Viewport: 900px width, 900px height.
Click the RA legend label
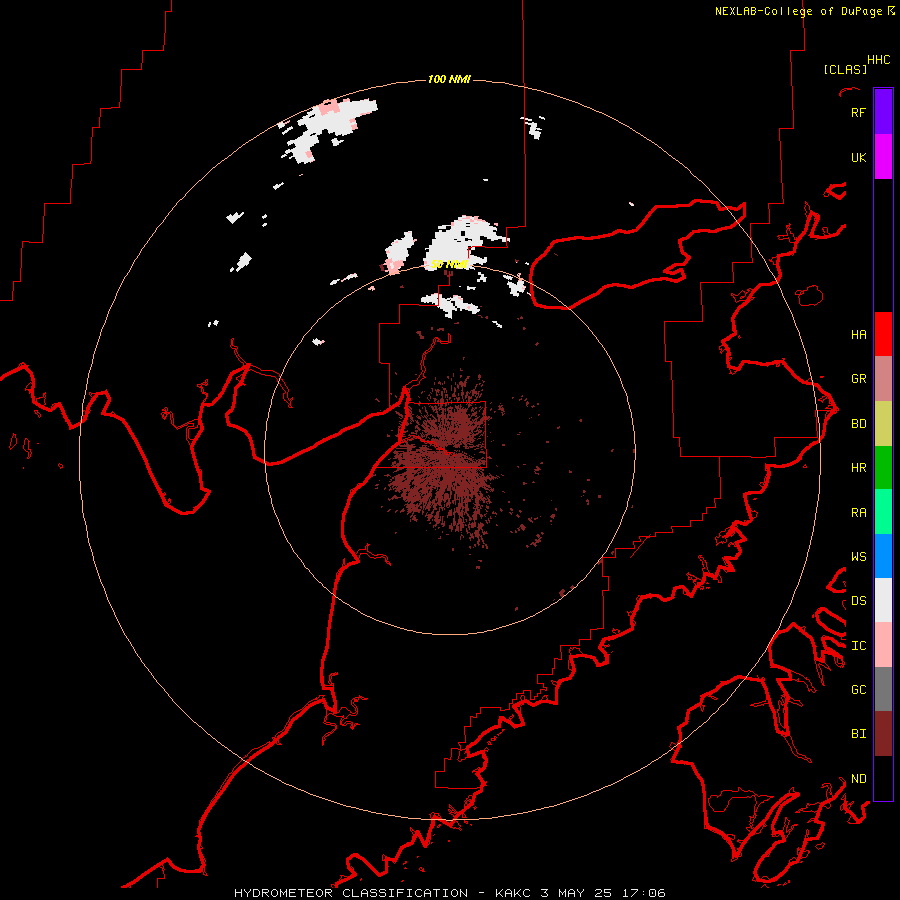coord(858,513)
